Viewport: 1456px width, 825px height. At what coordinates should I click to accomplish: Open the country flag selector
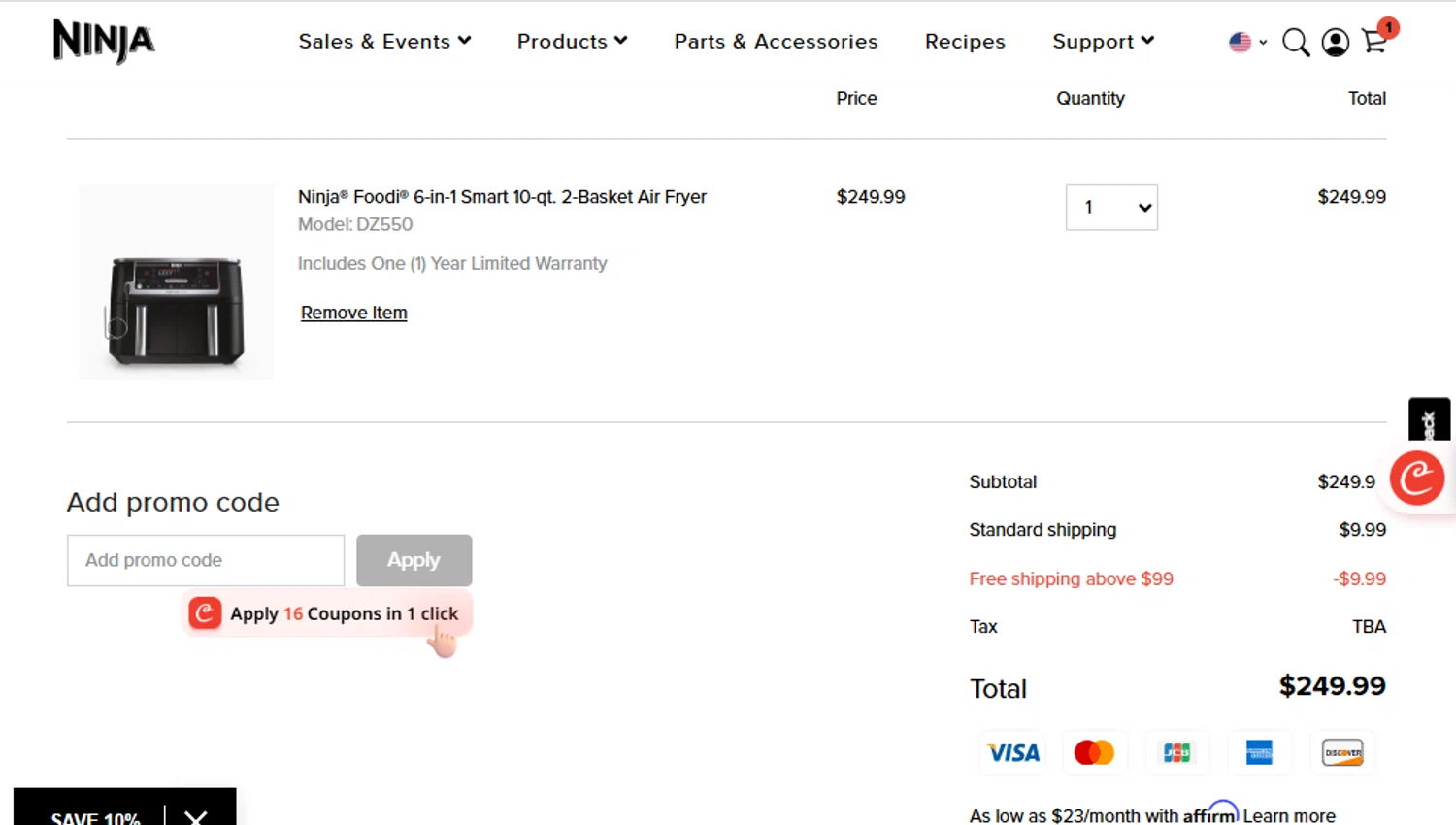1247,42
